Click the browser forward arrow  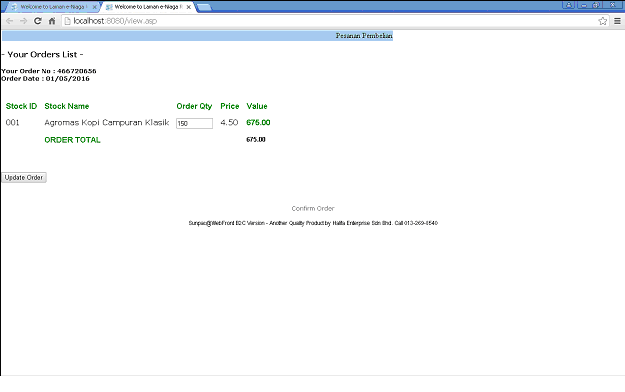(x=24, y=21)
